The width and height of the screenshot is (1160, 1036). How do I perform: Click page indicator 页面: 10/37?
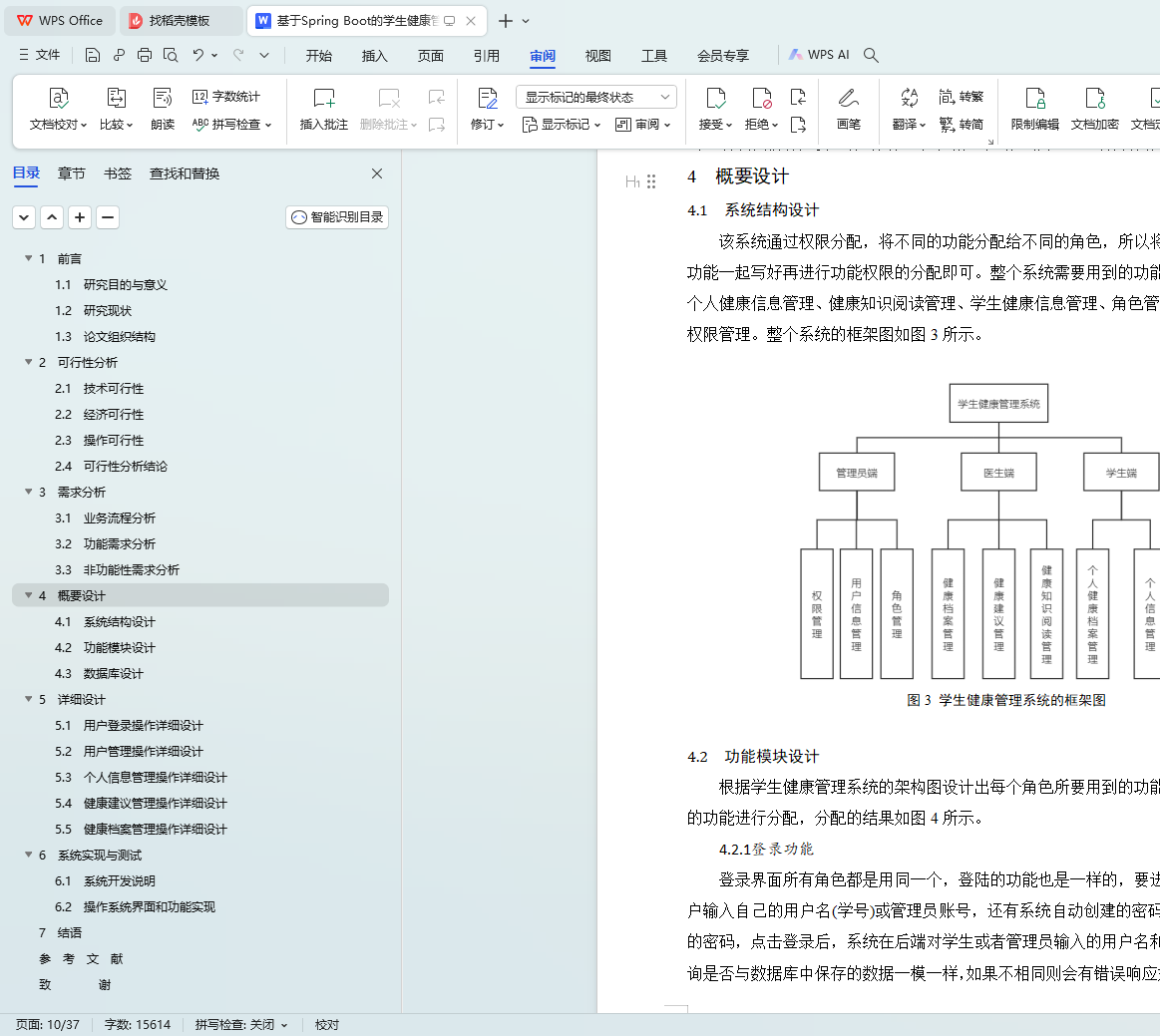47,1024
